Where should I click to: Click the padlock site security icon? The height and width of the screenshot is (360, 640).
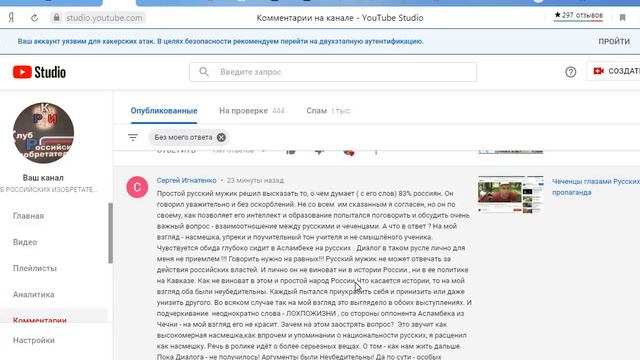[56, 18]
